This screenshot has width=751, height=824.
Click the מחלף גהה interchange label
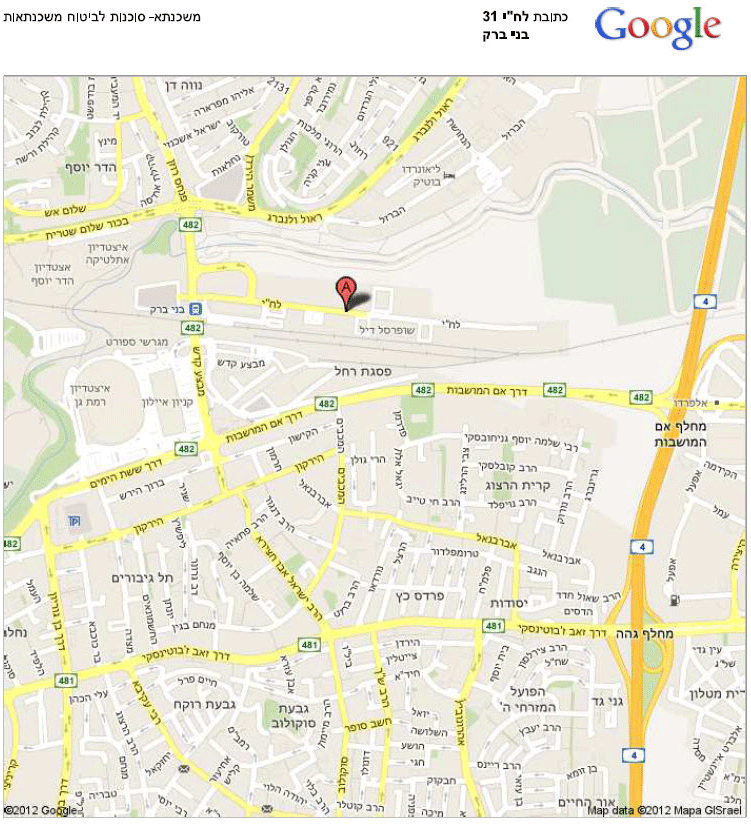[x=644, y=633]
